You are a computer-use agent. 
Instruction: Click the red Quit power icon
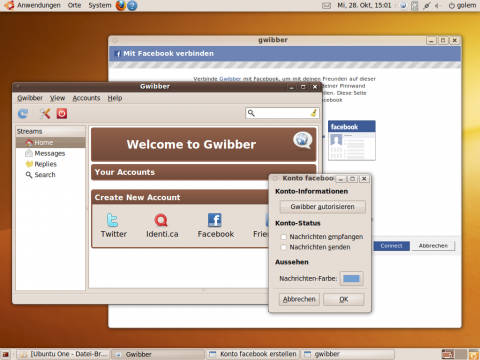[62, 114]
